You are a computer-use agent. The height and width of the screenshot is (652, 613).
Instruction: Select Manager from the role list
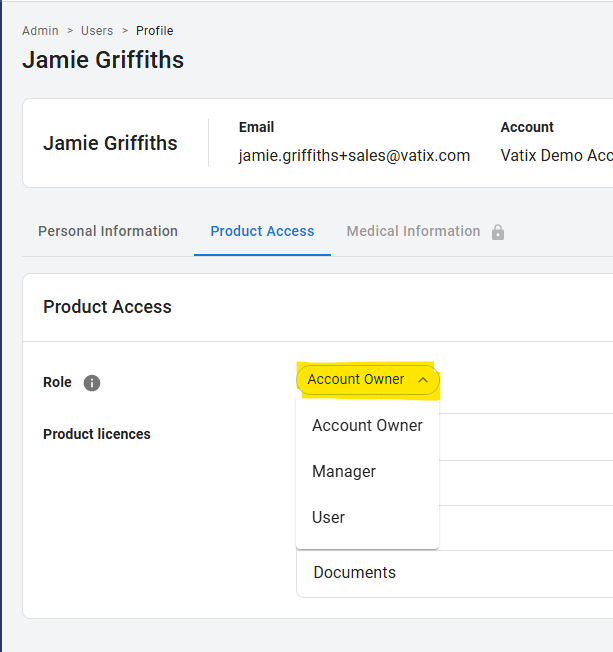pyautogui.click(x=344, y=471)
